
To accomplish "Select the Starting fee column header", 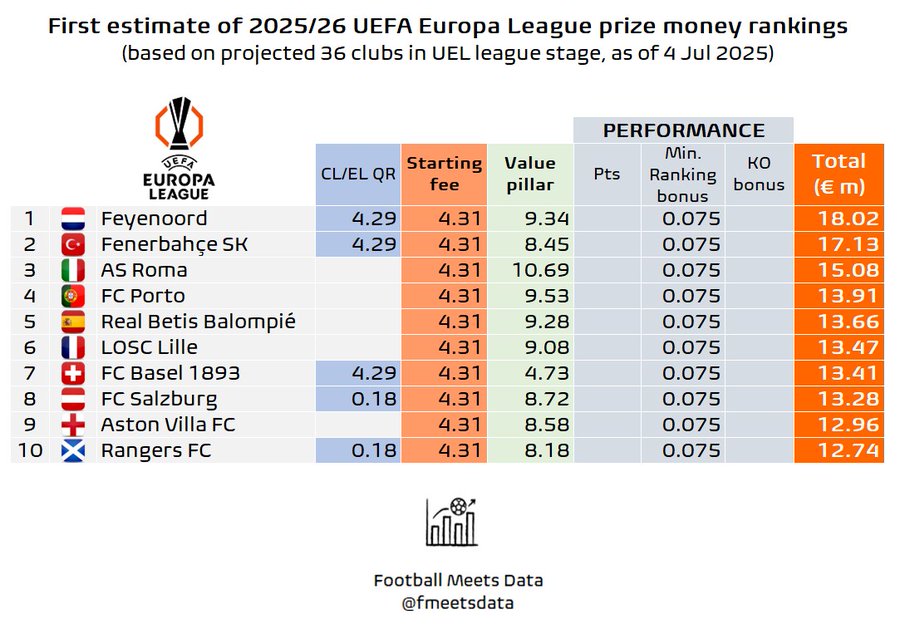I will click(x=444, y=173).
